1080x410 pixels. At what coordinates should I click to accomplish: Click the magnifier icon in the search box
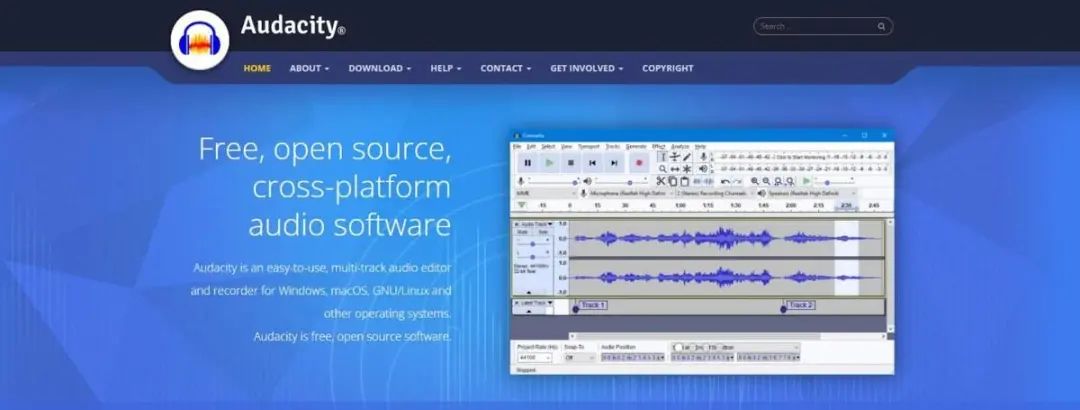pyautogui.click(x=881, y=27)
